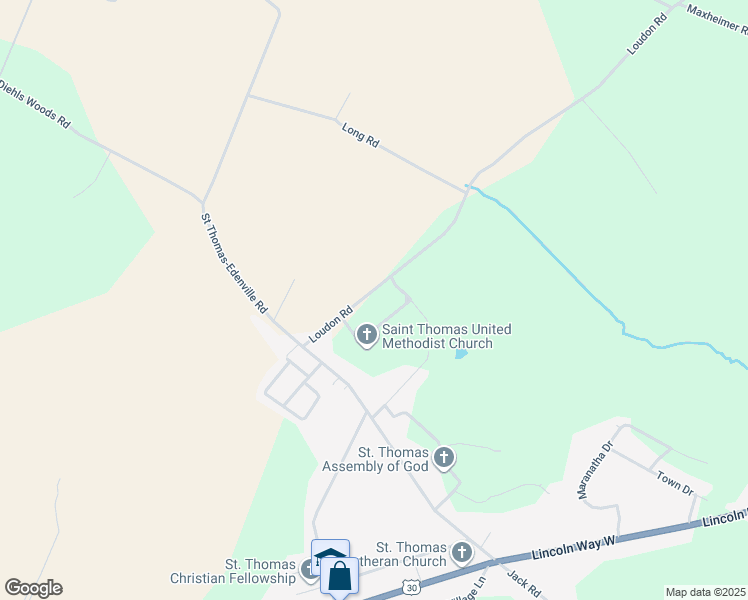Click the US Route 30 shield
This screenshot has width=748, height=600.
click(412, 588)
